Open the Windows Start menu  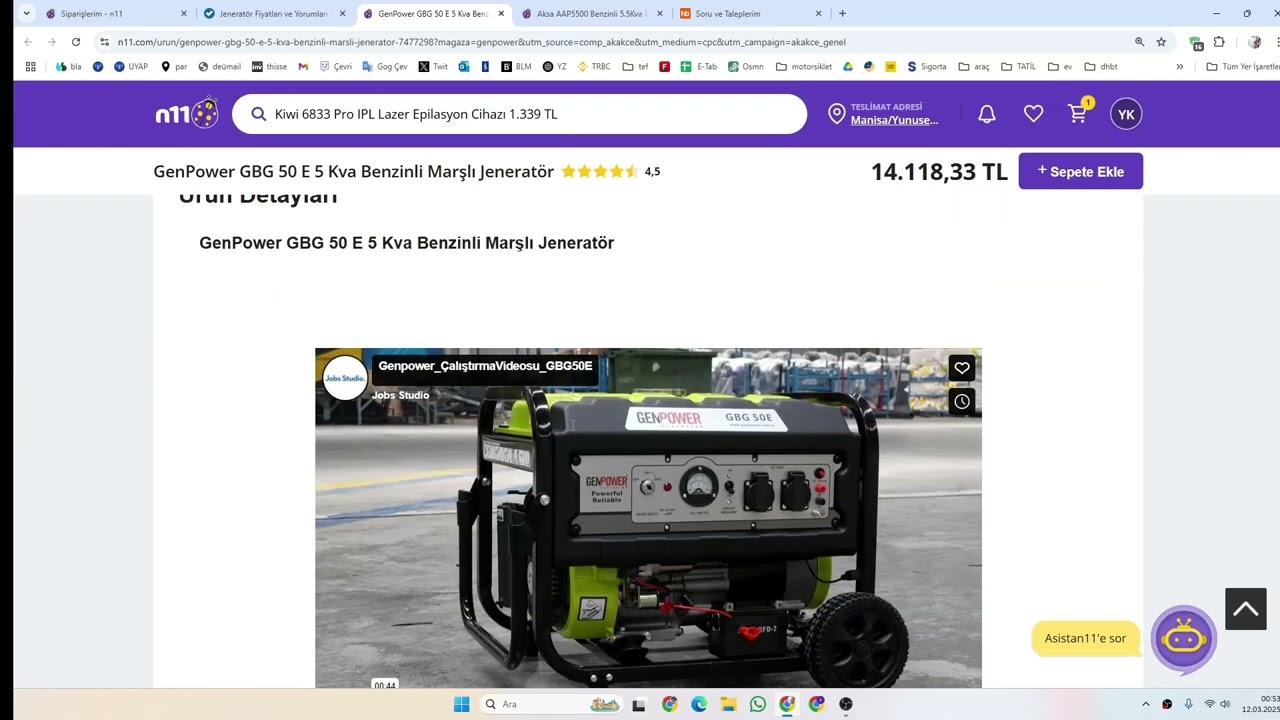tap(461, 704)
